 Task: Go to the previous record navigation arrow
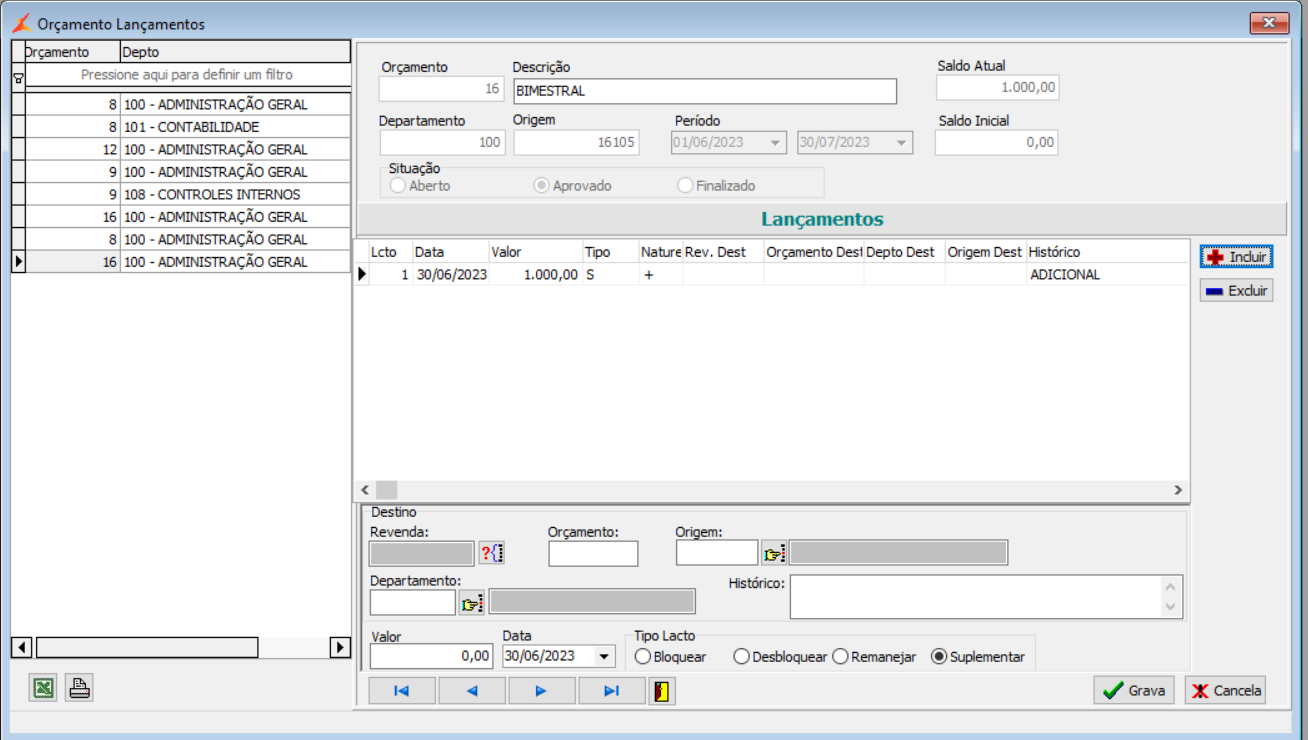pos(472,691)
